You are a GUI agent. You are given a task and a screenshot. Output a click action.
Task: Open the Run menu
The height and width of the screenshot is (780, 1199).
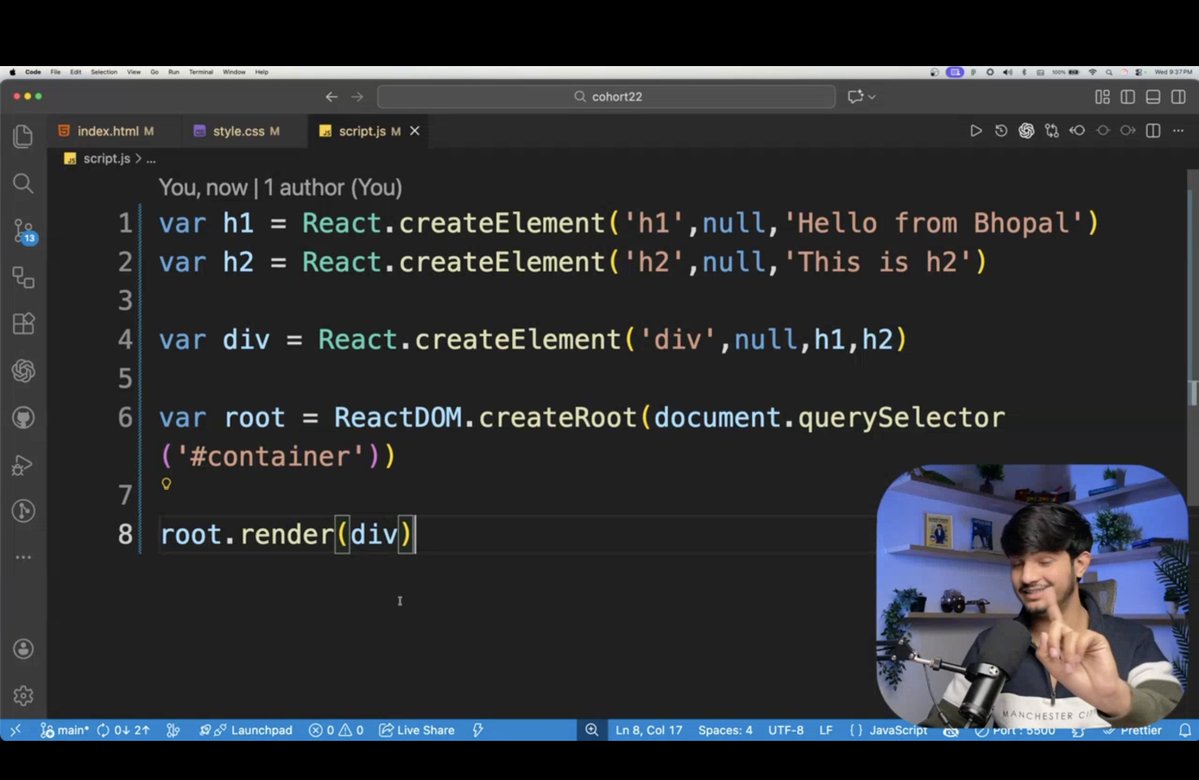click(174, 72)
